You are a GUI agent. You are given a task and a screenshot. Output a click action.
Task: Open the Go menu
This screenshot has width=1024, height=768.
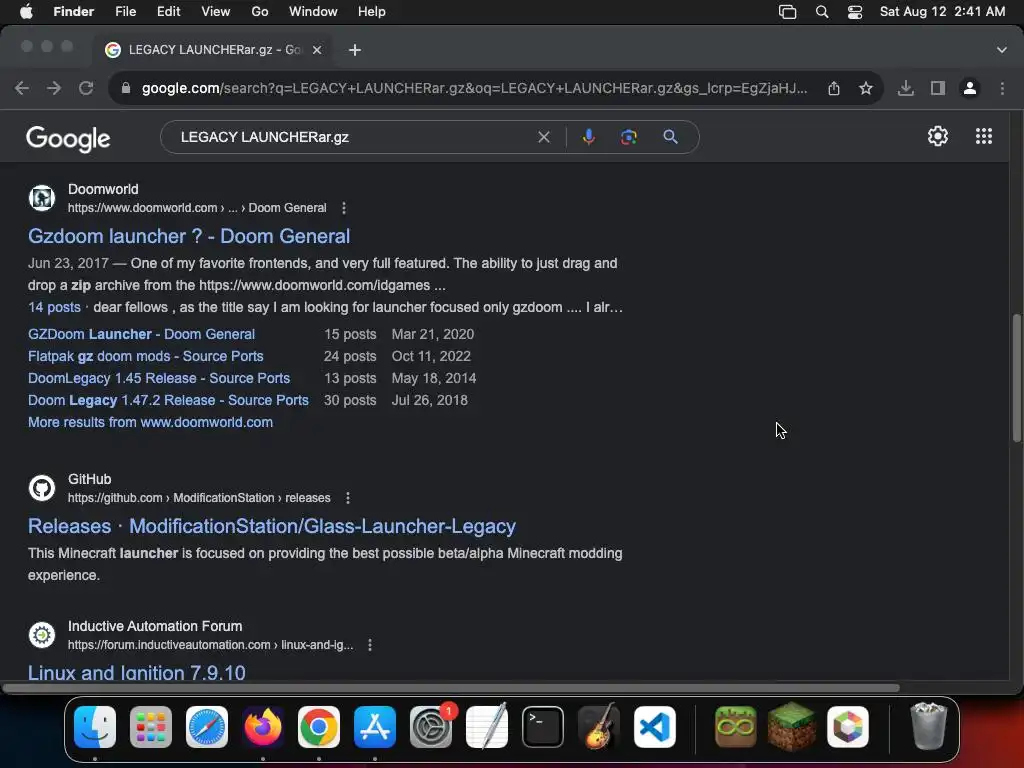[x=260, y=12]
